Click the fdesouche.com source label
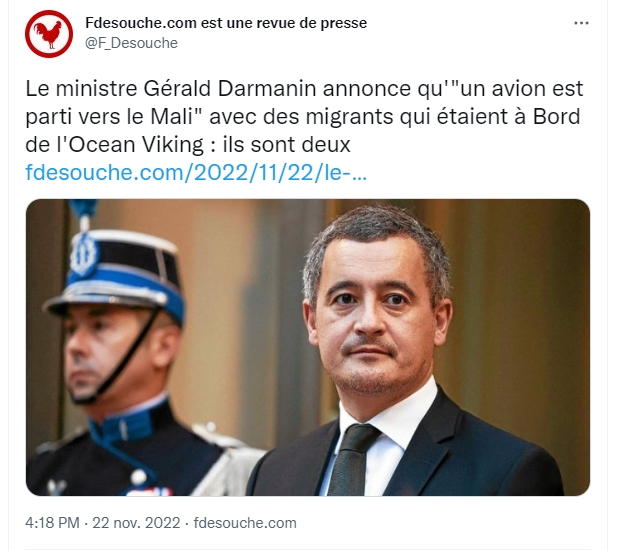This screenshot has height=551, width=620. 245,523
